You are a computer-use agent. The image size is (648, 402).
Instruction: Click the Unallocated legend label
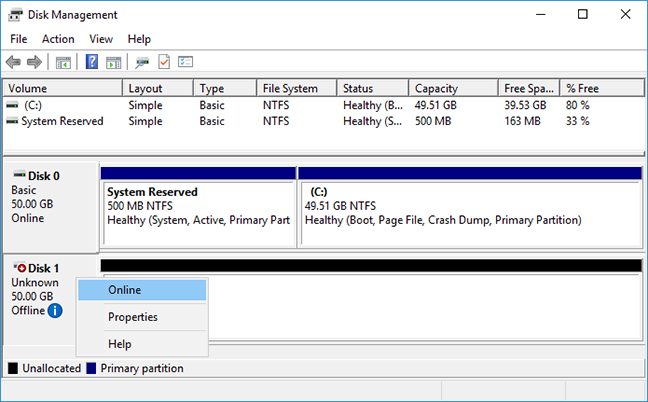tap(52, 368)
